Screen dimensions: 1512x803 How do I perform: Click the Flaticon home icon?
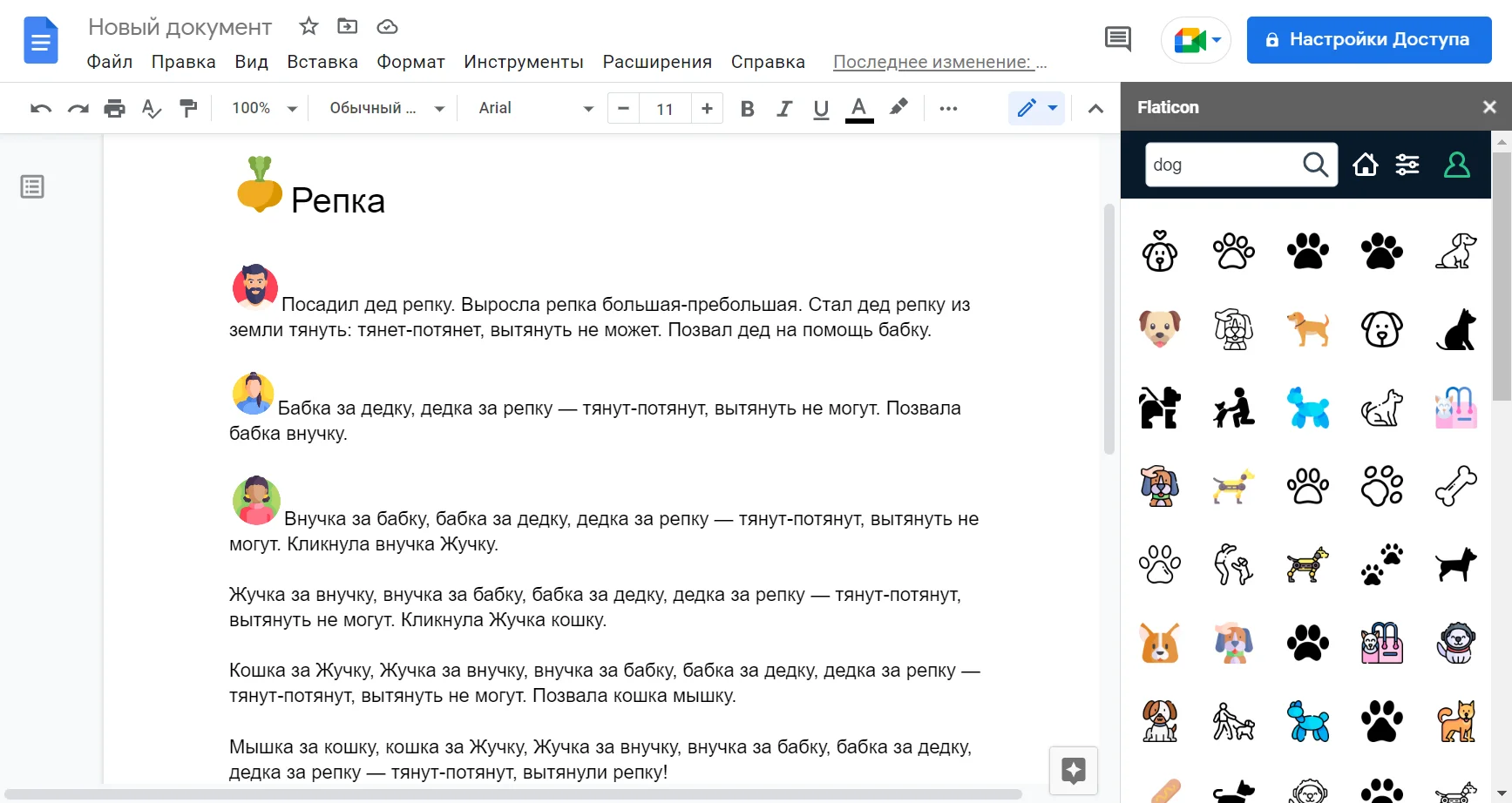point(1365,165)
